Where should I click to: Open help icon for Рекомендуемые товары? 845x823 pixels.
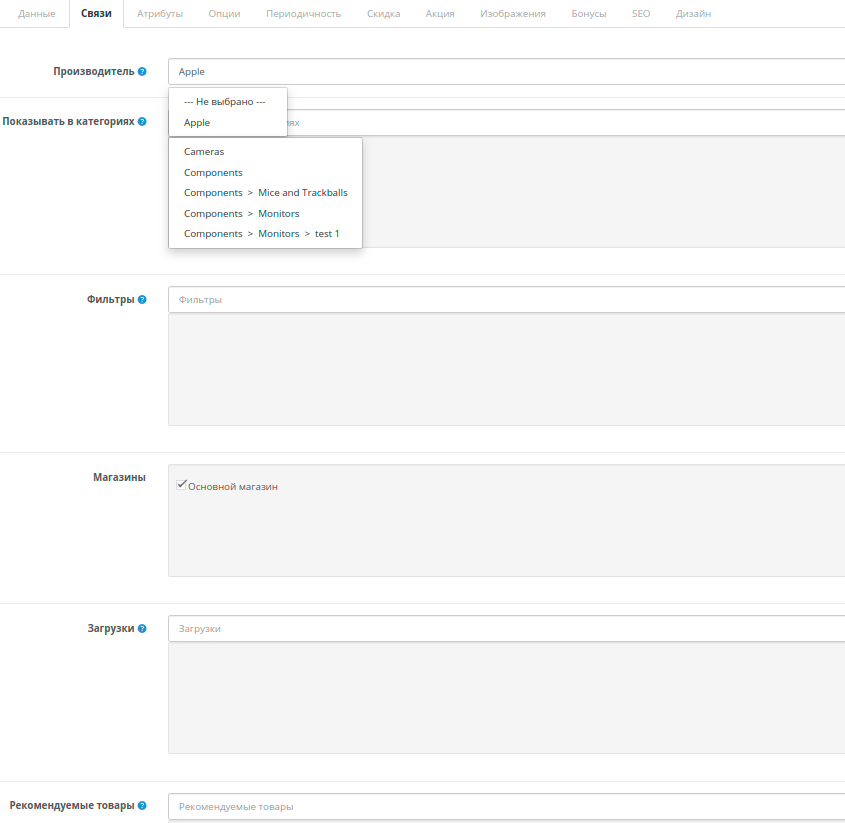(x=140, y=804)
